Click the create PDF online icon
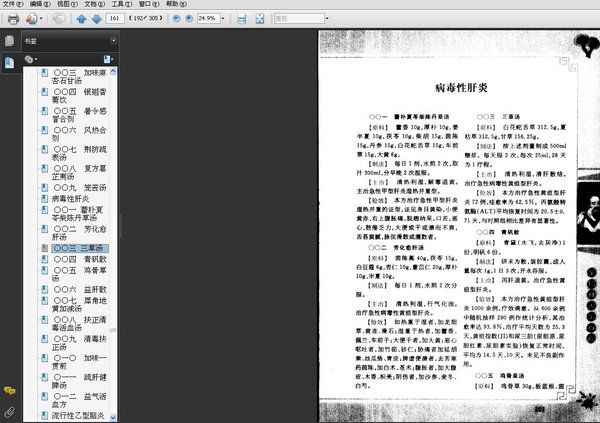This screenshot has height=423, width=600. [31, 18]
